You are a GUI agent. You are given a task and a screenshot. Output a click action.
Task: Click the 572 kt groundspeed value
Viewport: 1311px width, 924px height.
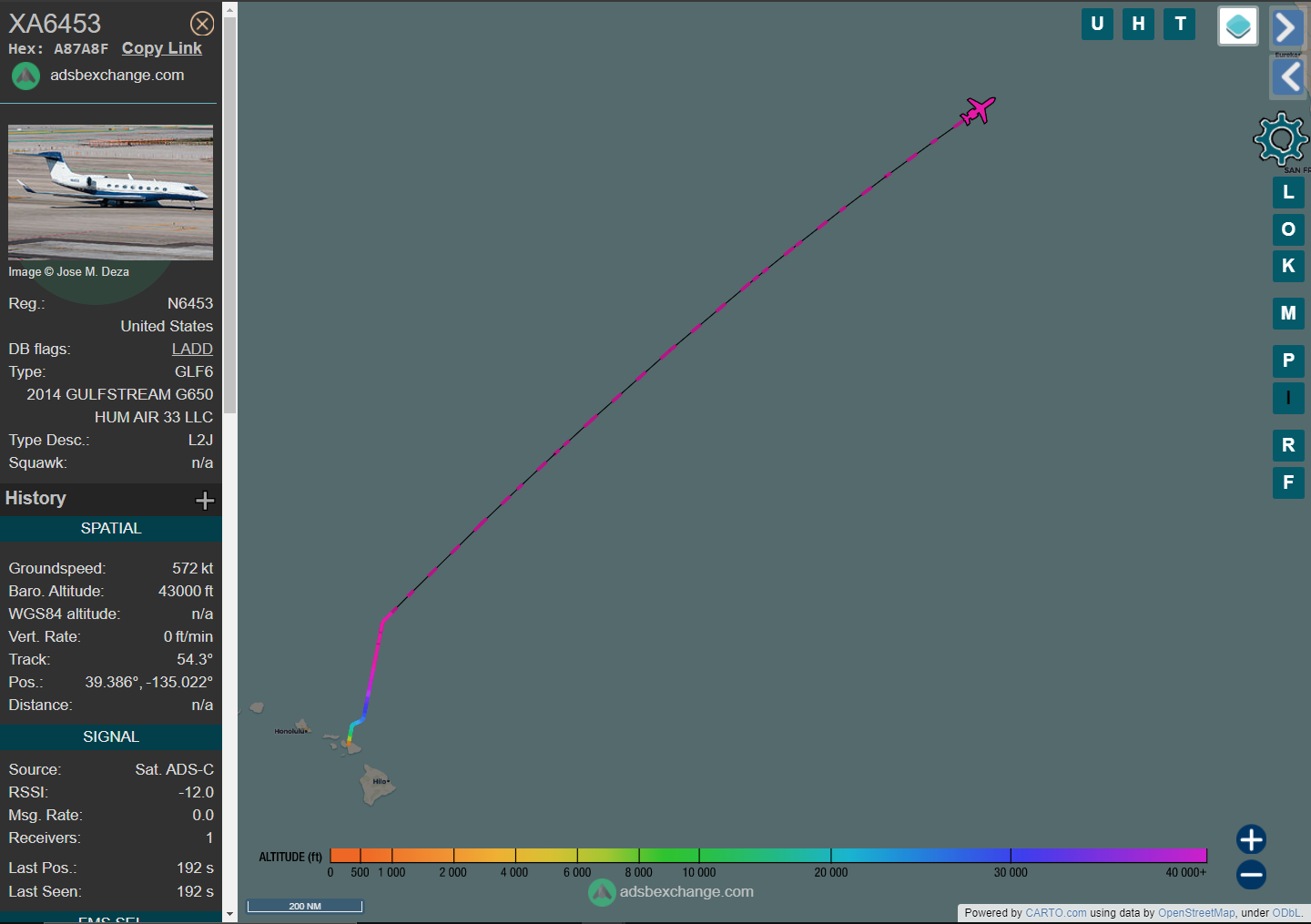pyautogui.click(x=193, y=568)
